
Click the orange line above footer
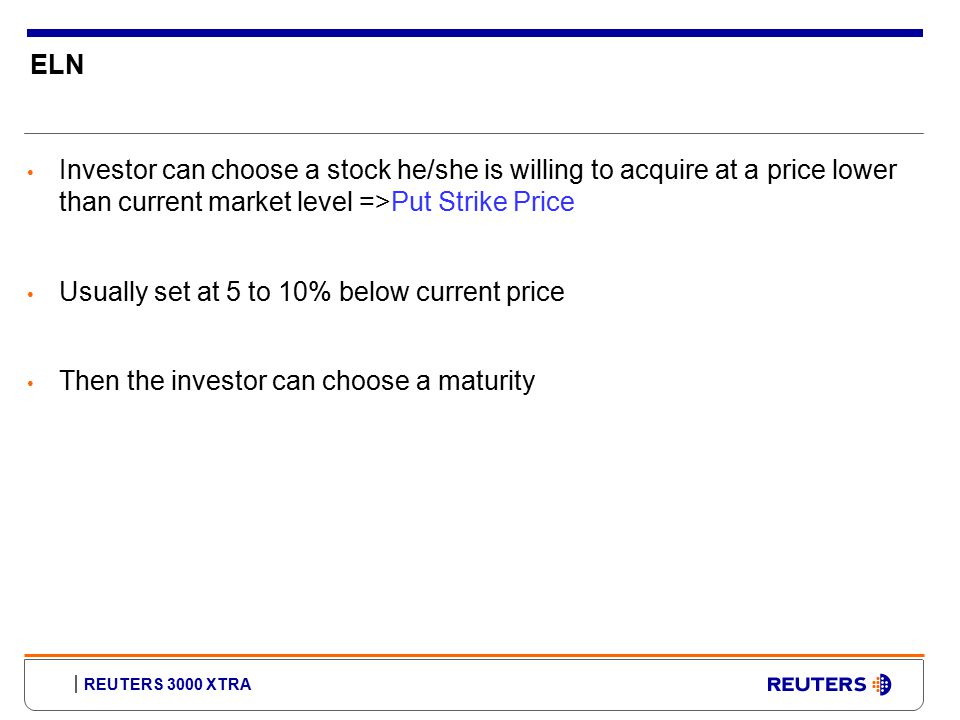tap(474, 656)
